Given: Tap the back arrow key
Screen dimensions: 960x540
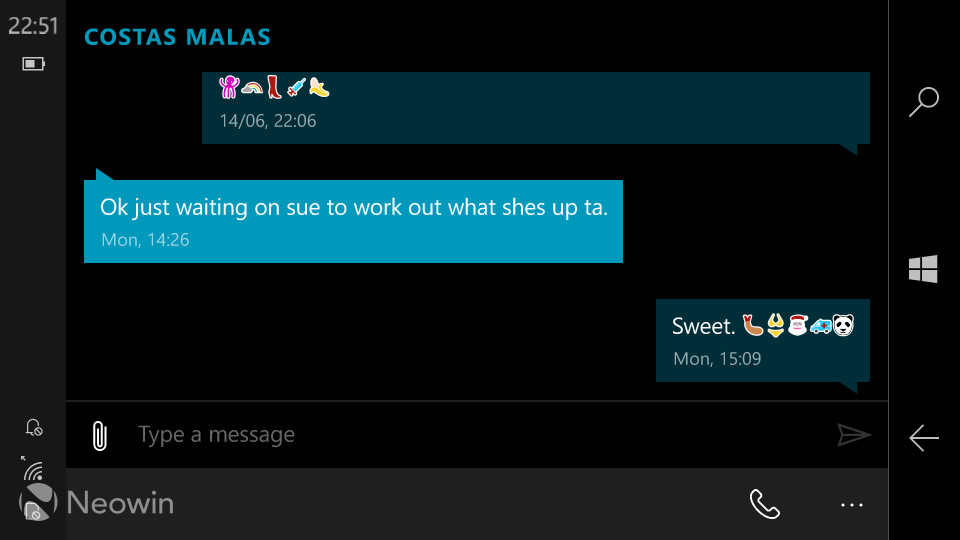Looking at the screenshot, I should tap(924, 438).
